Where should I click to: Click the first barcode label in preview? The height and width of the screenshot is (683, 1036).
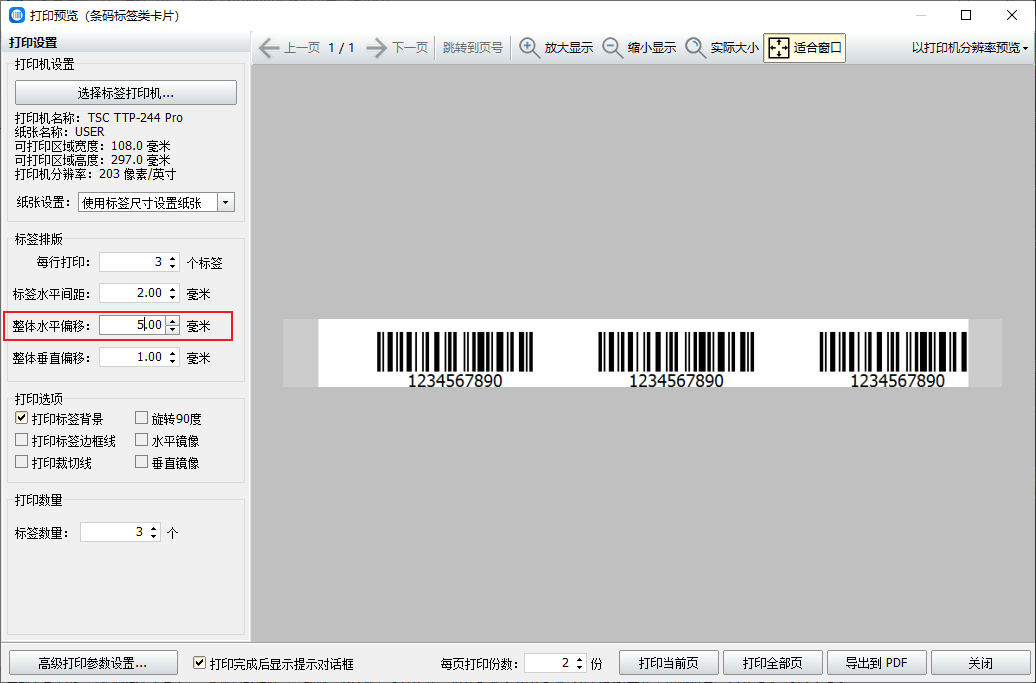point(455,359)
